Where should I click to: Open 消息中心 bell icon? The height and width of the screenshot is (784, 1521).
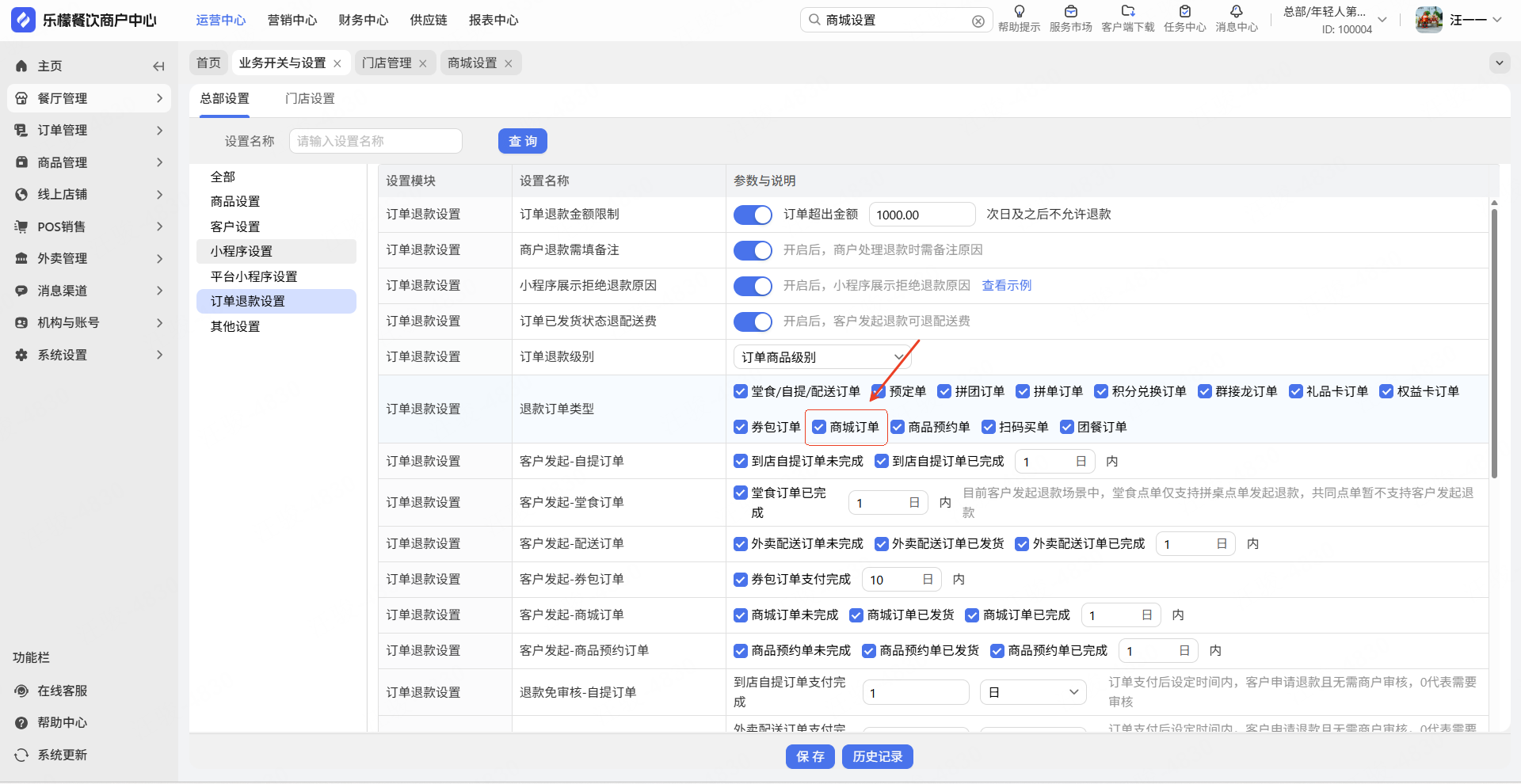1236,12
